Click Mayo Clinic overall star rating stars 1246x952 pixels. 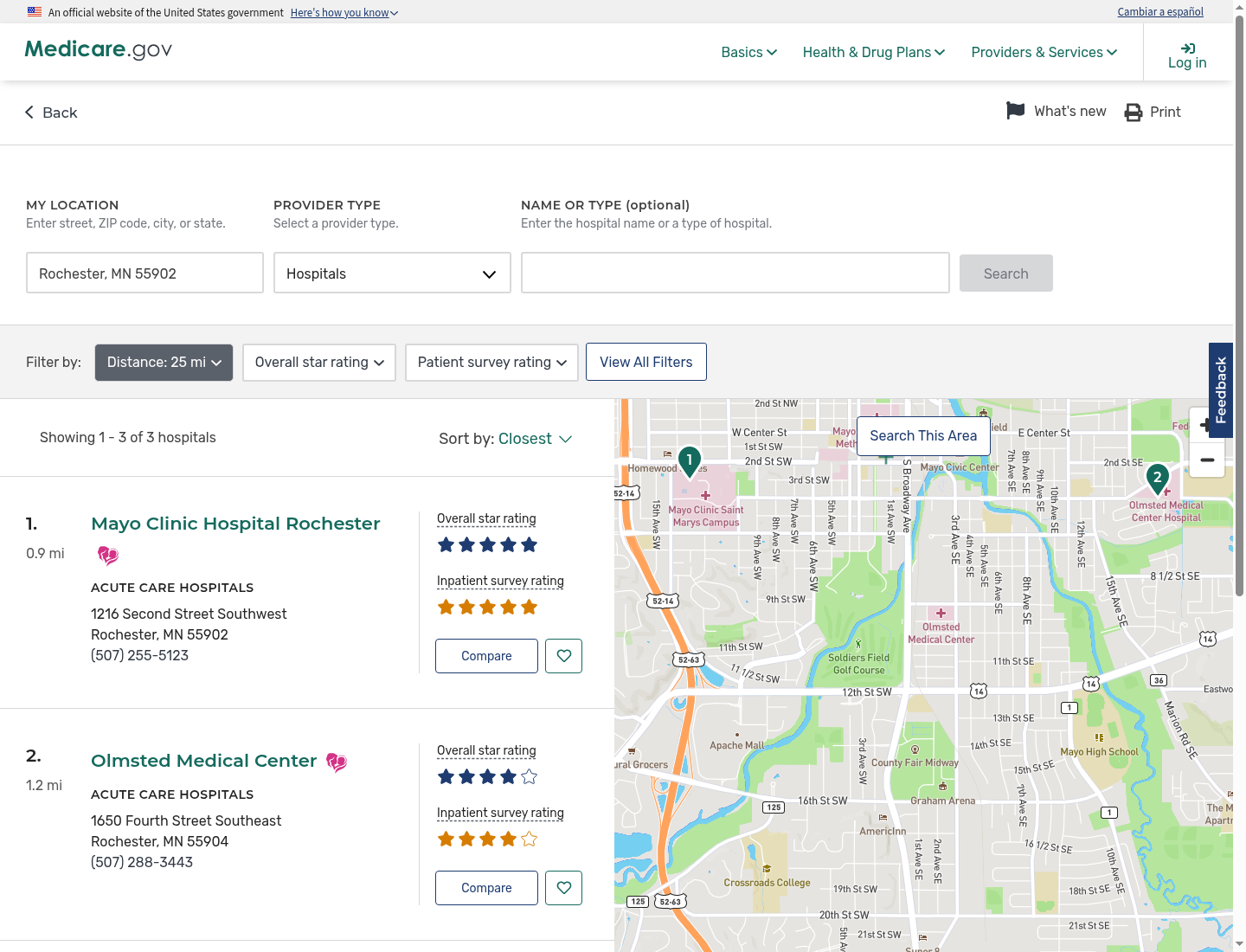coord(488,545)
